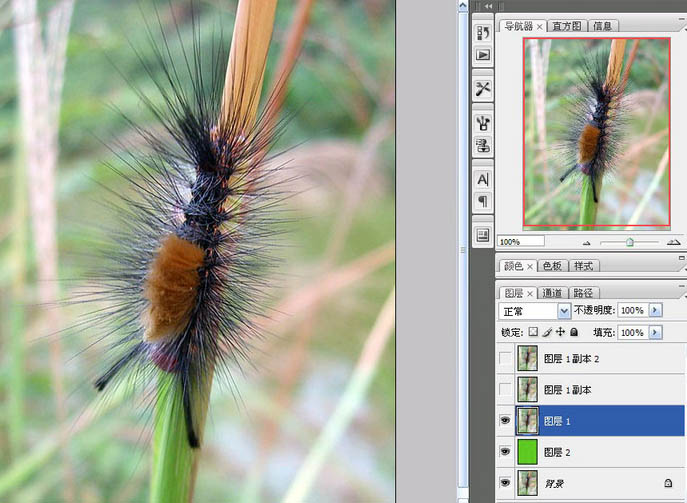The height and width of the screenshot is (503, 687).
Task: Open the Tool Presets panel icon
Action: [483, 88]
